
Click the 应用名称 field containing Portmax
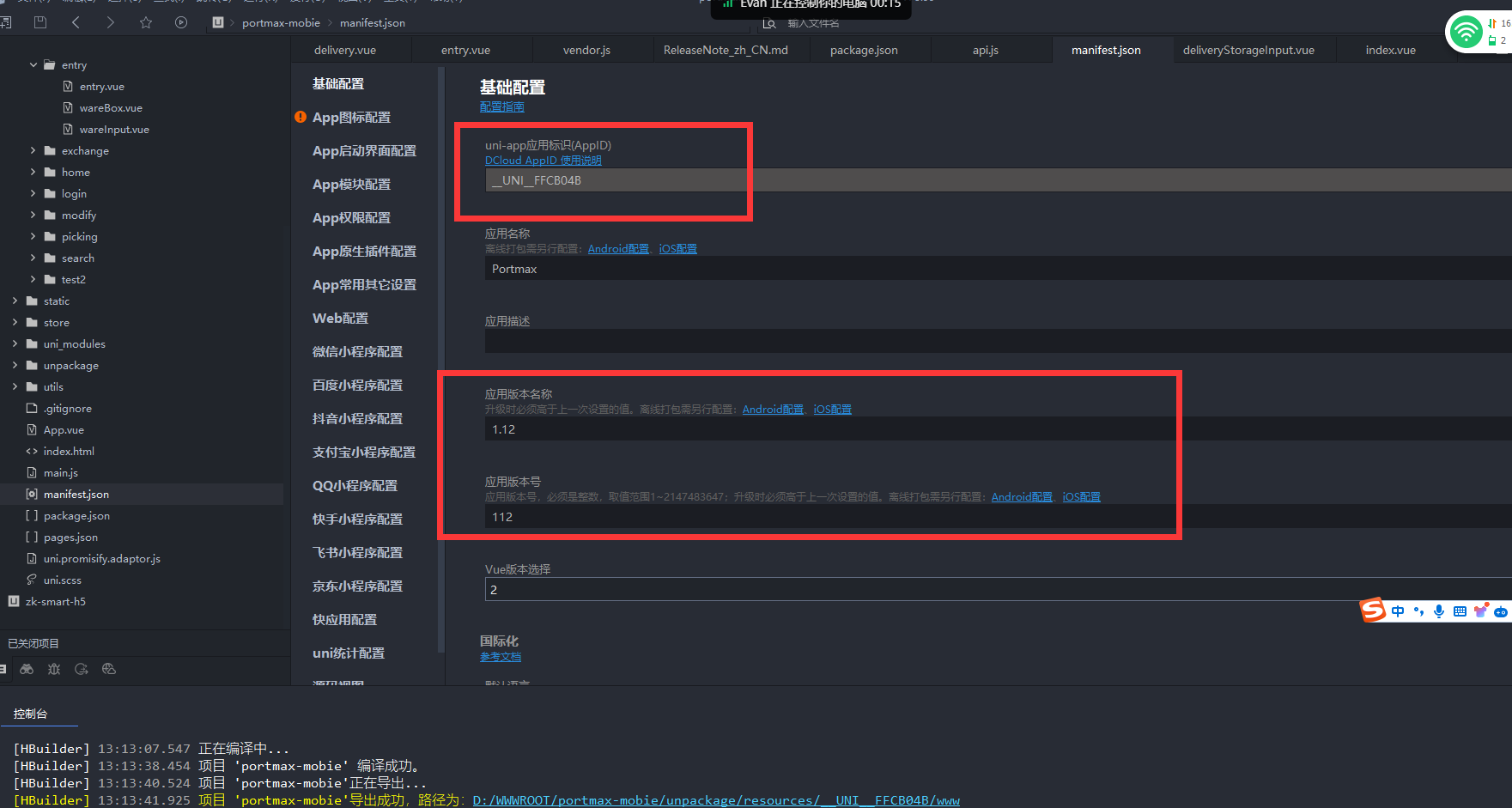[998, 269]
